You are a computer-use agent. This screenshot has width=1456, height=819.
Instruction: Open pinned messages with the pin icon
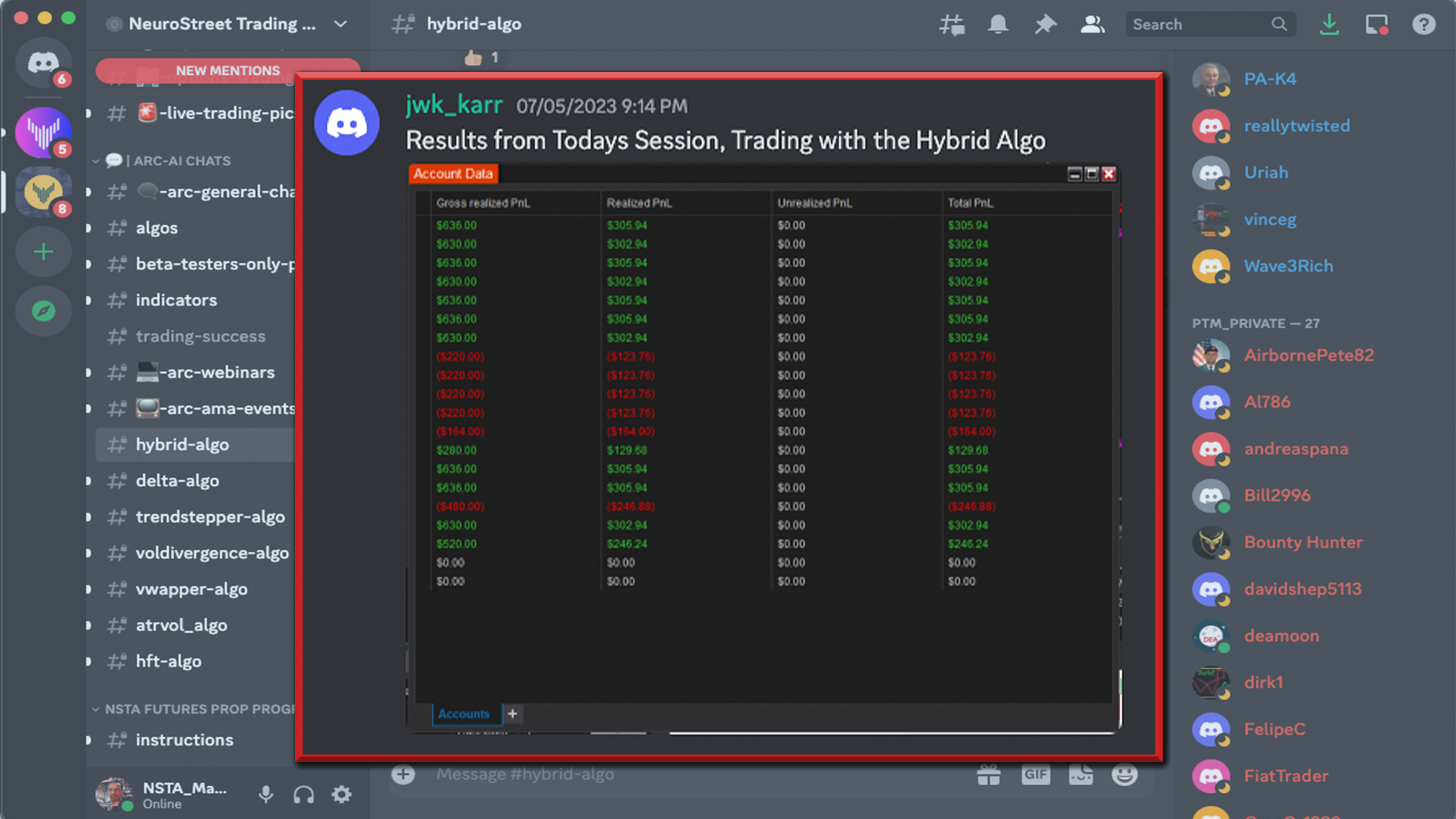1045,24
